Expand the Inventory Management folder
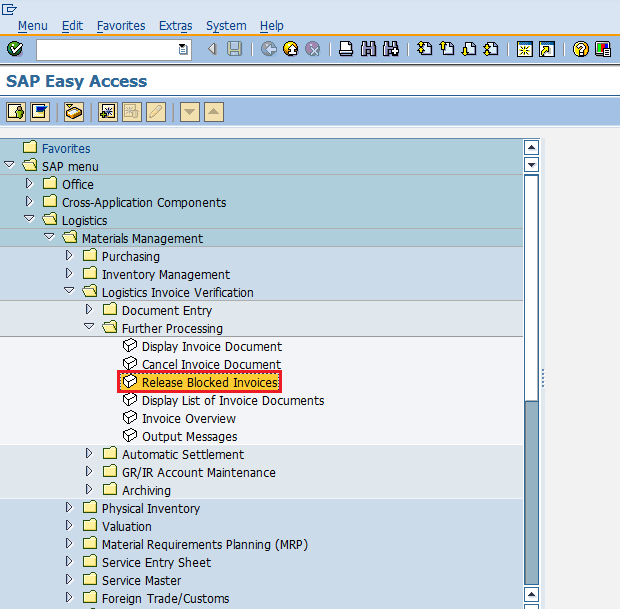 (69, 274)
